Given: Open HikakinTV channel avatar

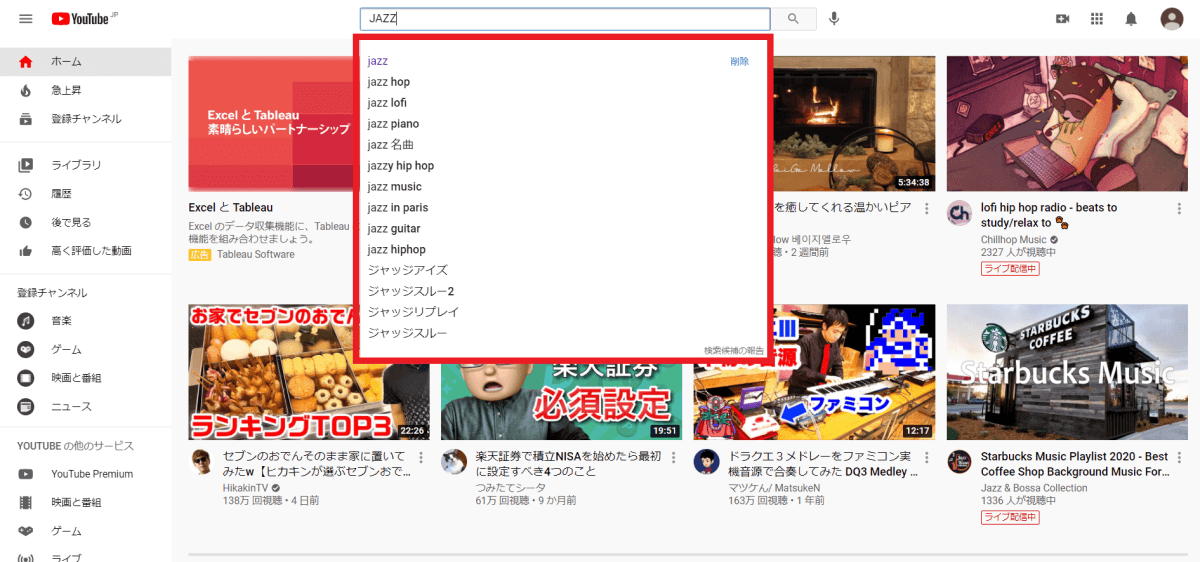Looking at the screenshot, I should click(201, 462).
